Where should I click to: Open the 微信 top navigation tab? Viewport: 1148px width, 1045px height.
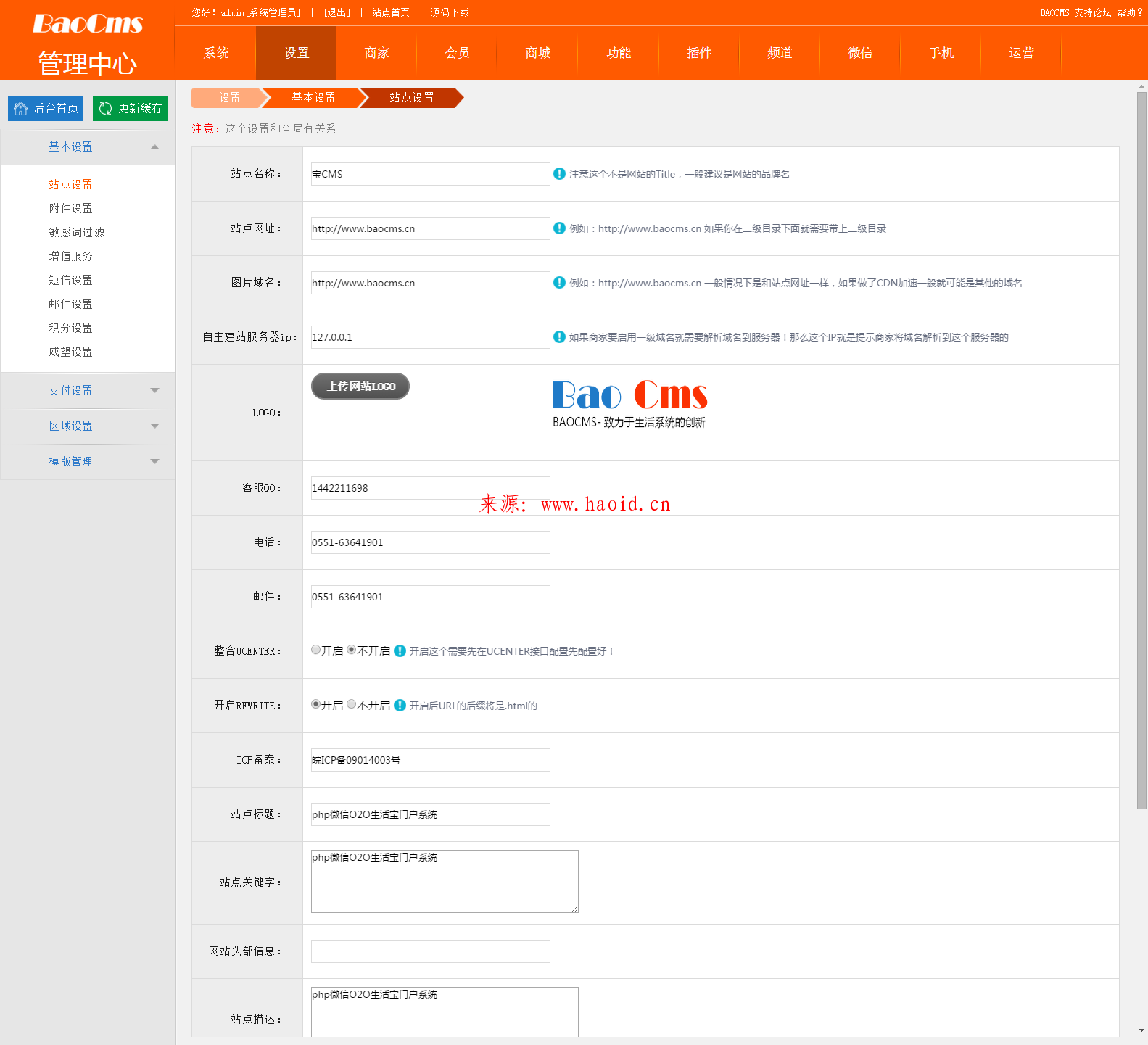point(860,53)
